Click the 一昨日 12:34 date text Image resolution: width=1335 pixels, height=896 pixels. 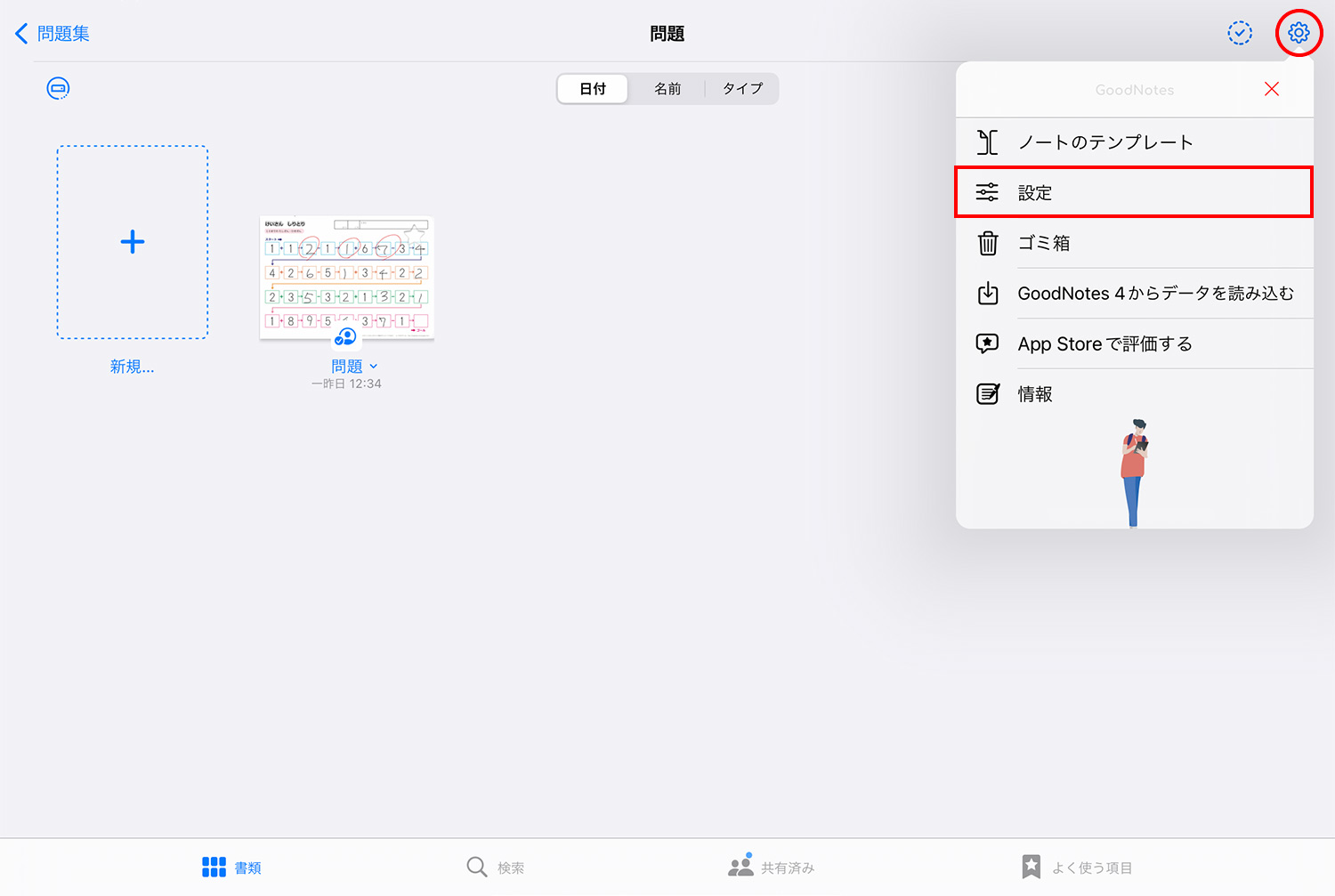click(346, 384)
